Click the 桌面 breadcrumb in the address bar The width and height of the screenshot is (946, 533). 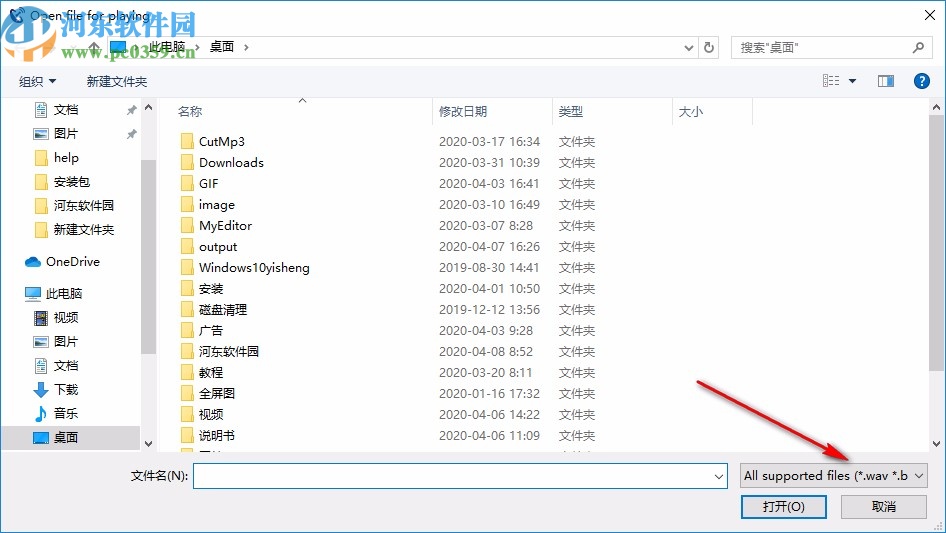221,47
